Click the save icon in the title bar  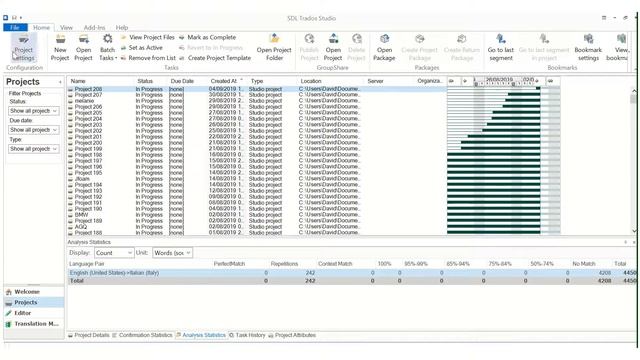point(14,18)
